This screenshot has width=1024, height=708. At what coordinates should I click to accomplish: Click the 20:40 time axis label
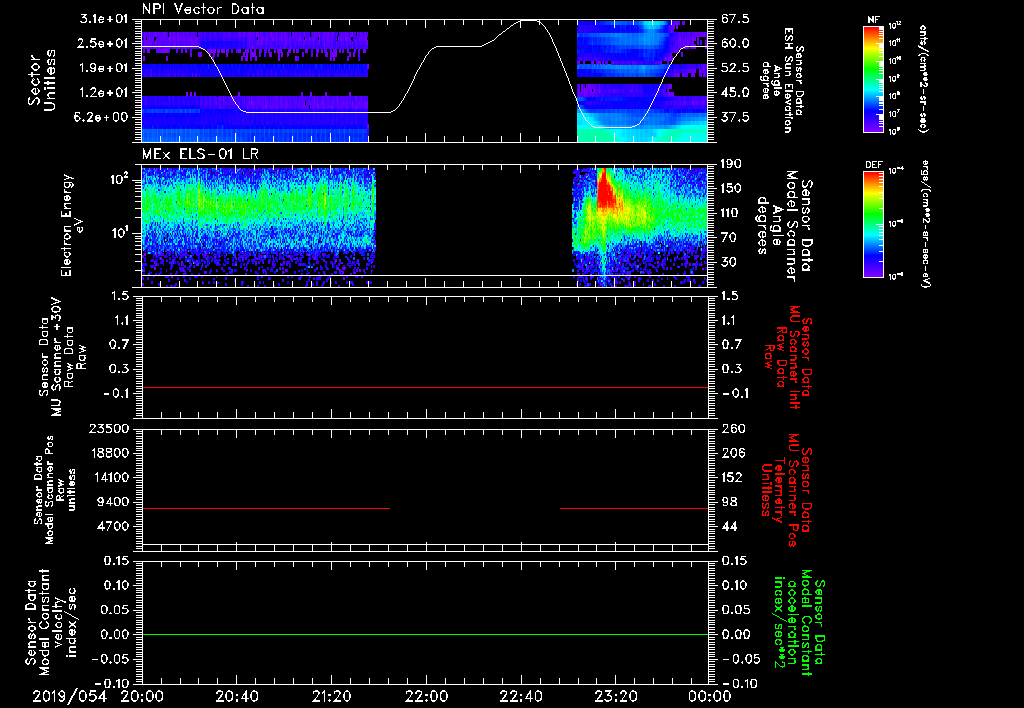coord(236,697)
